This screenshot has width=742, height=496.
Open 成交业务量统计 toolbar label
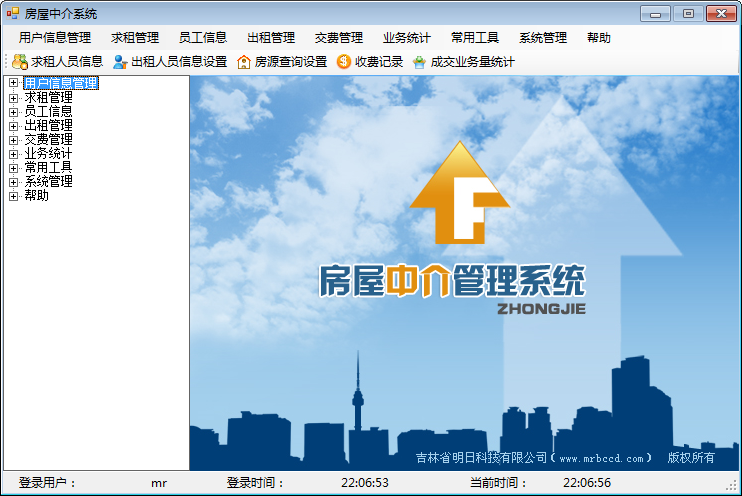pos(472,62)
